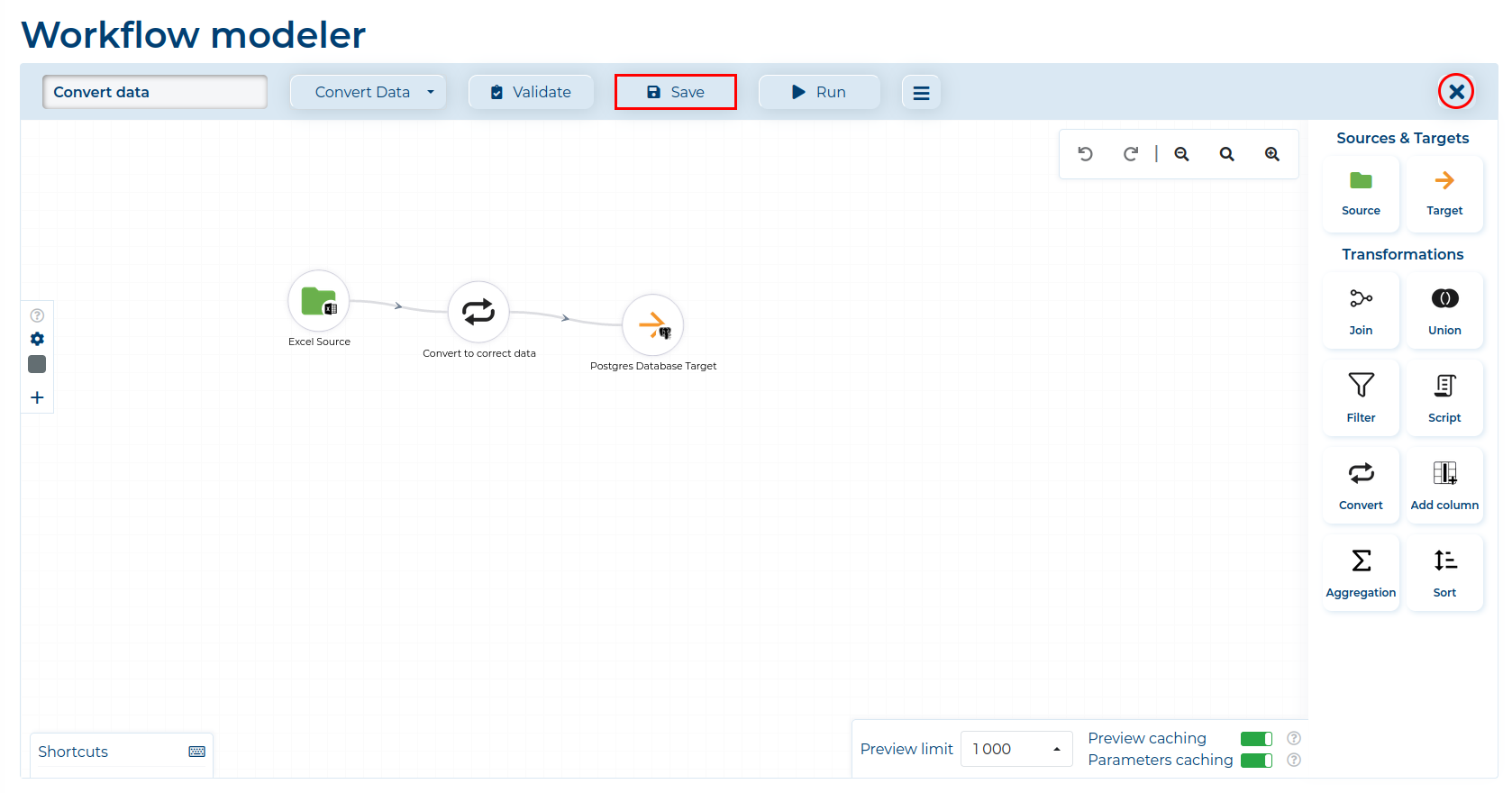1512x793 pixels.
Task: Toggle Parameters caching switch
Action: pos(1256,761)
